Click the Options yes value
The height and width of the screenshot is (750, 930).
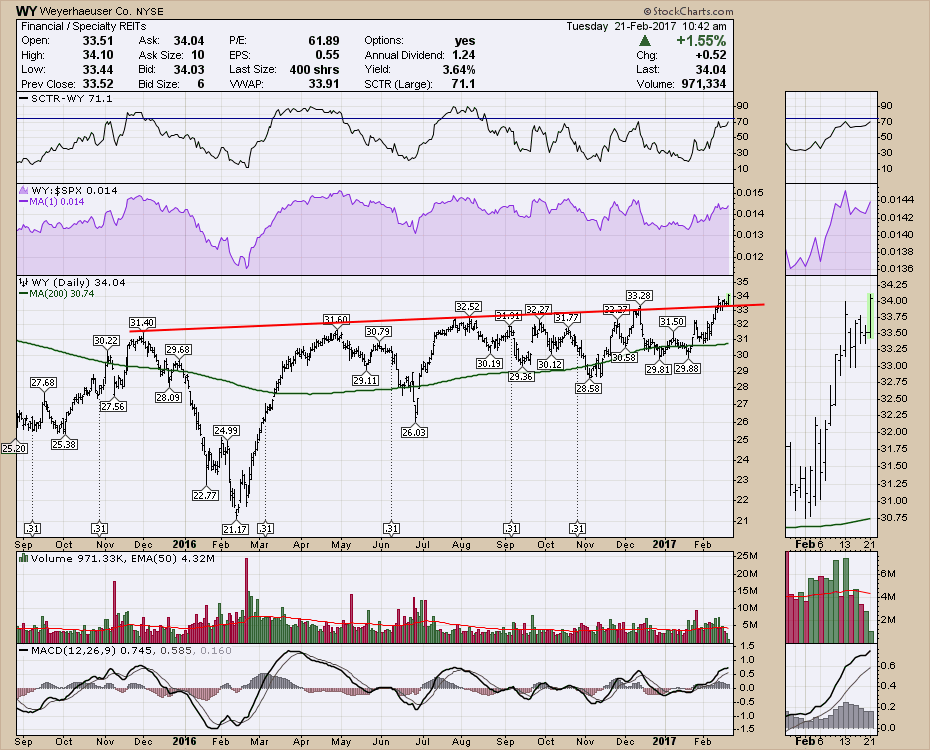(464, 40)
